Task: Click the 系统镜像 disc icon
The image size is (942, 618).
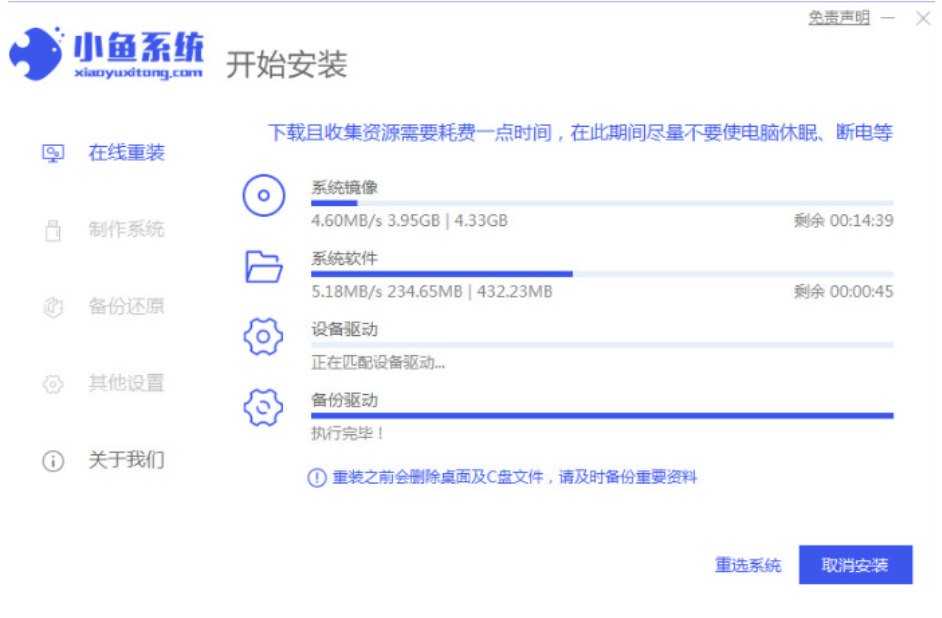Action: (264, 195)
